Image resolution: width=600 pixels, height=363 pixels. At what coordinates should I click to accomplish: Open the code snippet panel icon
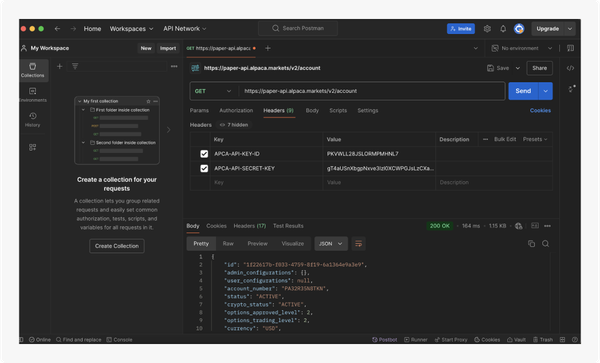[571, 68]
